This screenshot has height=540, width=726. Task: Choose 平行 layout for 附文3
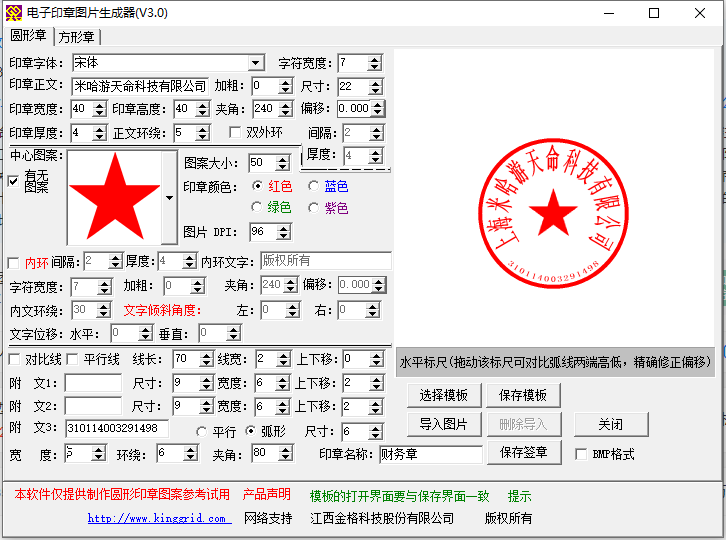point(203,432)
